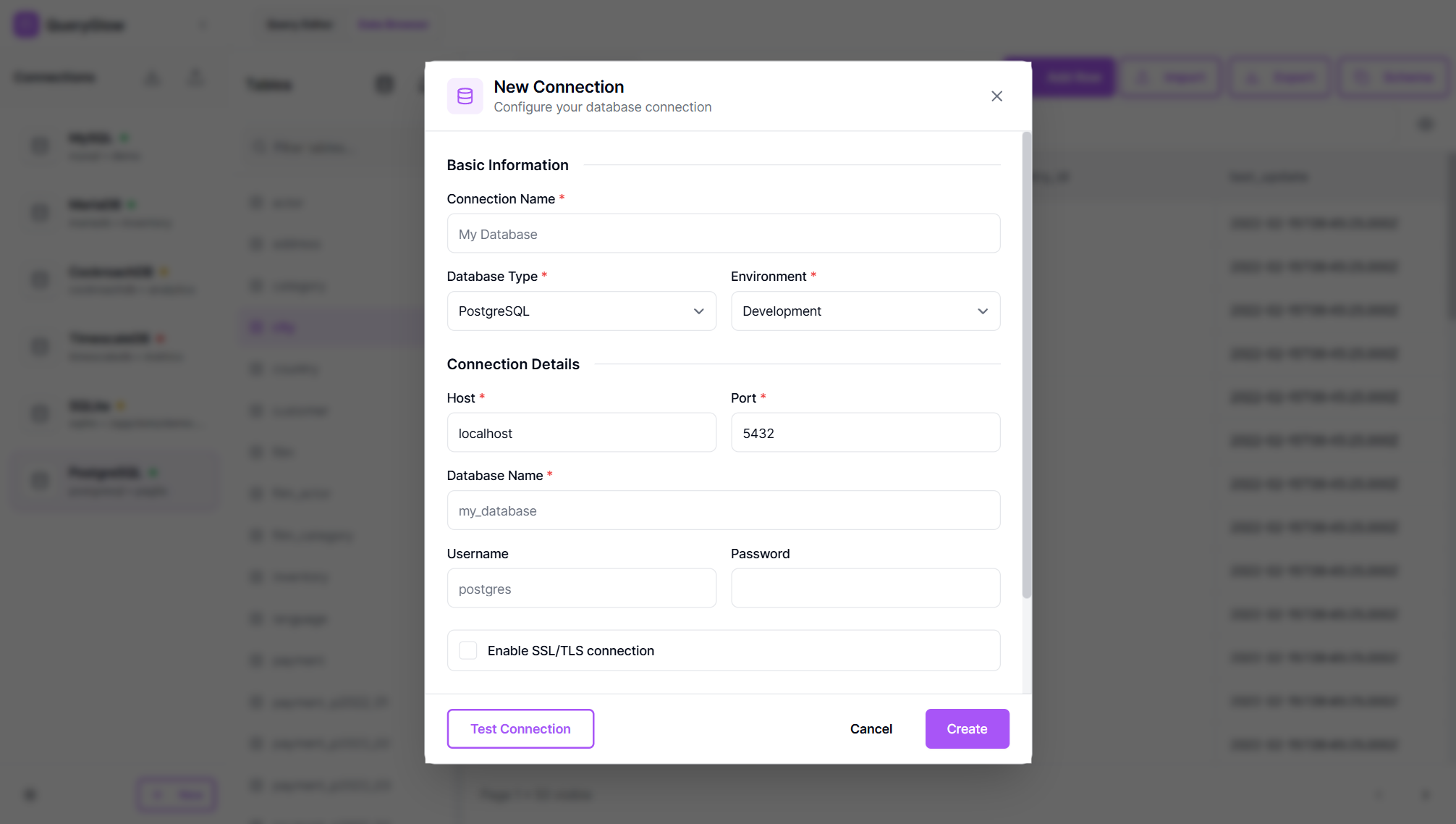Click the Test Connection button

coord(520,728)
